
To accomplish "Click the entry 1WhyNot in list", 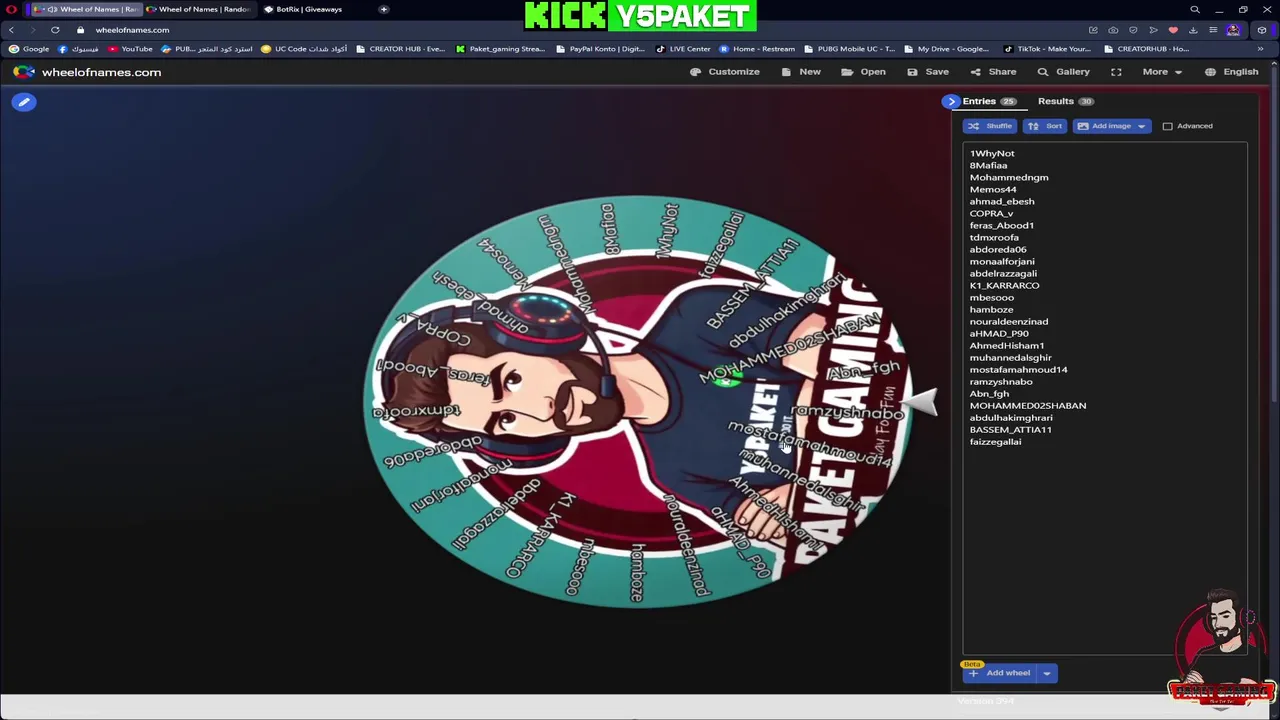I will tap(992, 153).
